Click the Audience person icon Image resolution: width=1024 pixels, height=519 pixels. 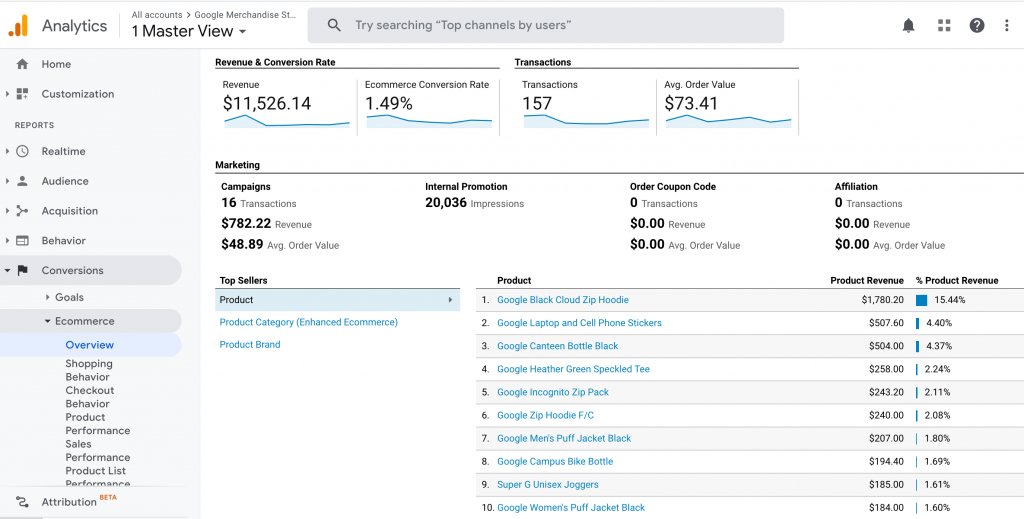(x=22, y=181)
